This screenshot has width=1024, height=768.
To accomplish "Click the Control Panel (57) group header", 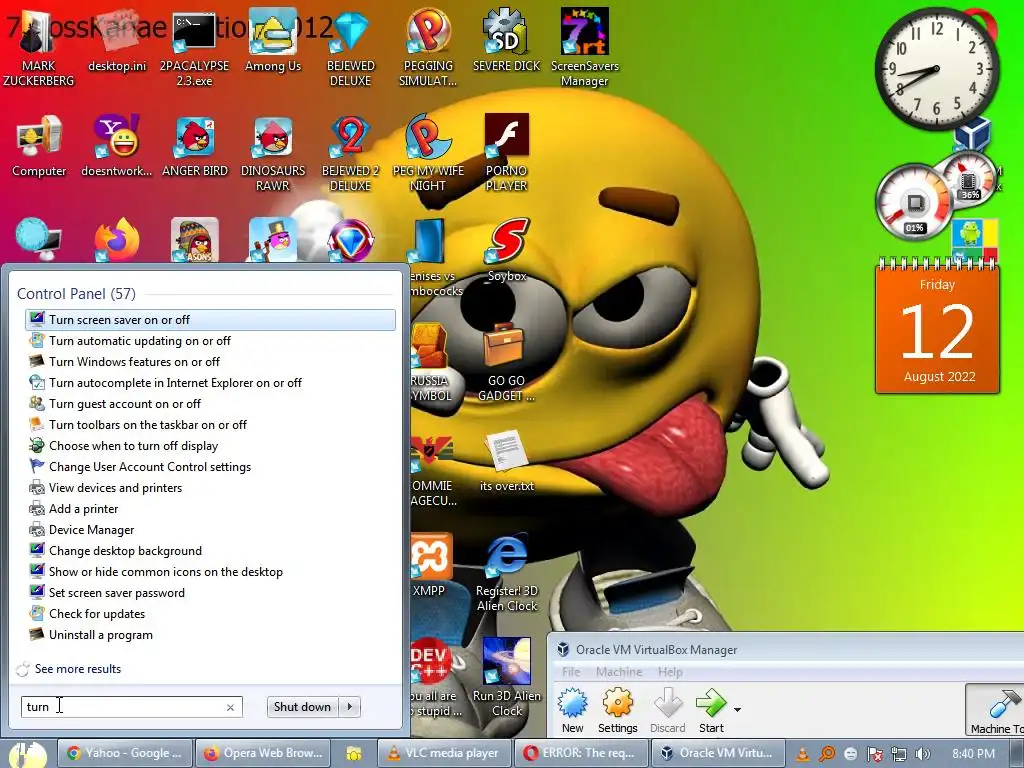I will click(76, 294).
